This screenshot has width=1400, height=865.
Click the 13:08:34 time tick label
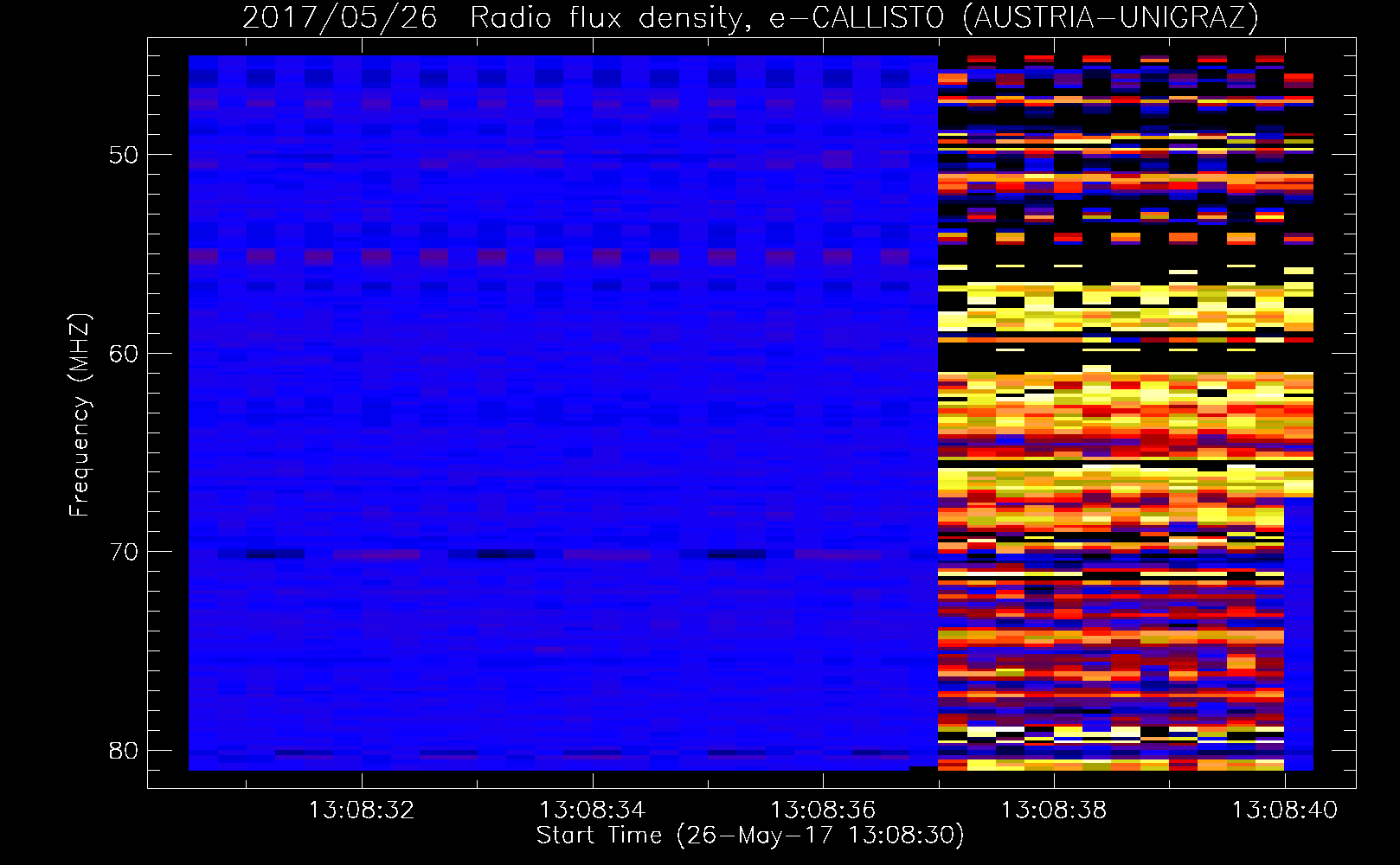point(593,811)
